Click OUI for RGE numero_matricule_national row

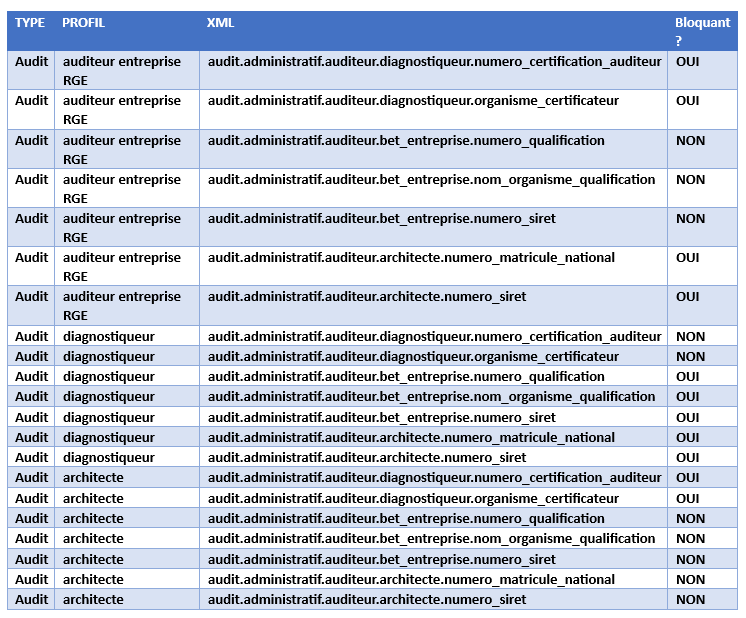[687, 258]
